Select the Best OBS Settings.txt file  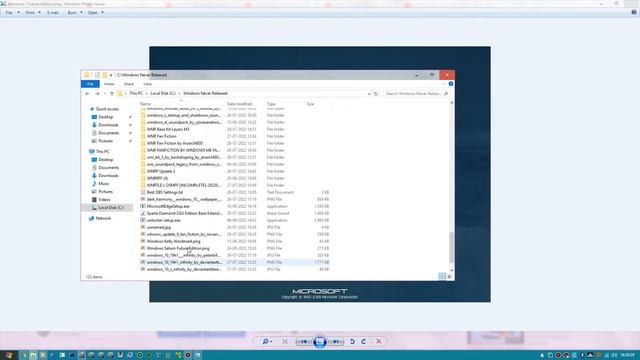coord(165,192)
